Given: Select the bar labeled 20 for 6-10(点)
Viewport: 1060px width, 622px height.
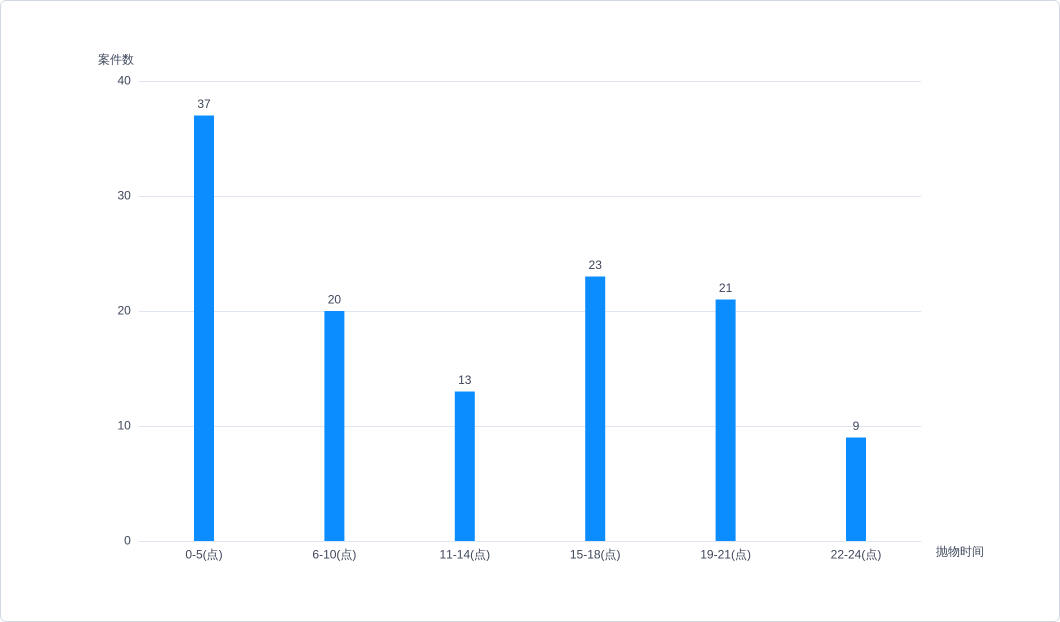Looking at the screenshot, I should click(334, 426).
